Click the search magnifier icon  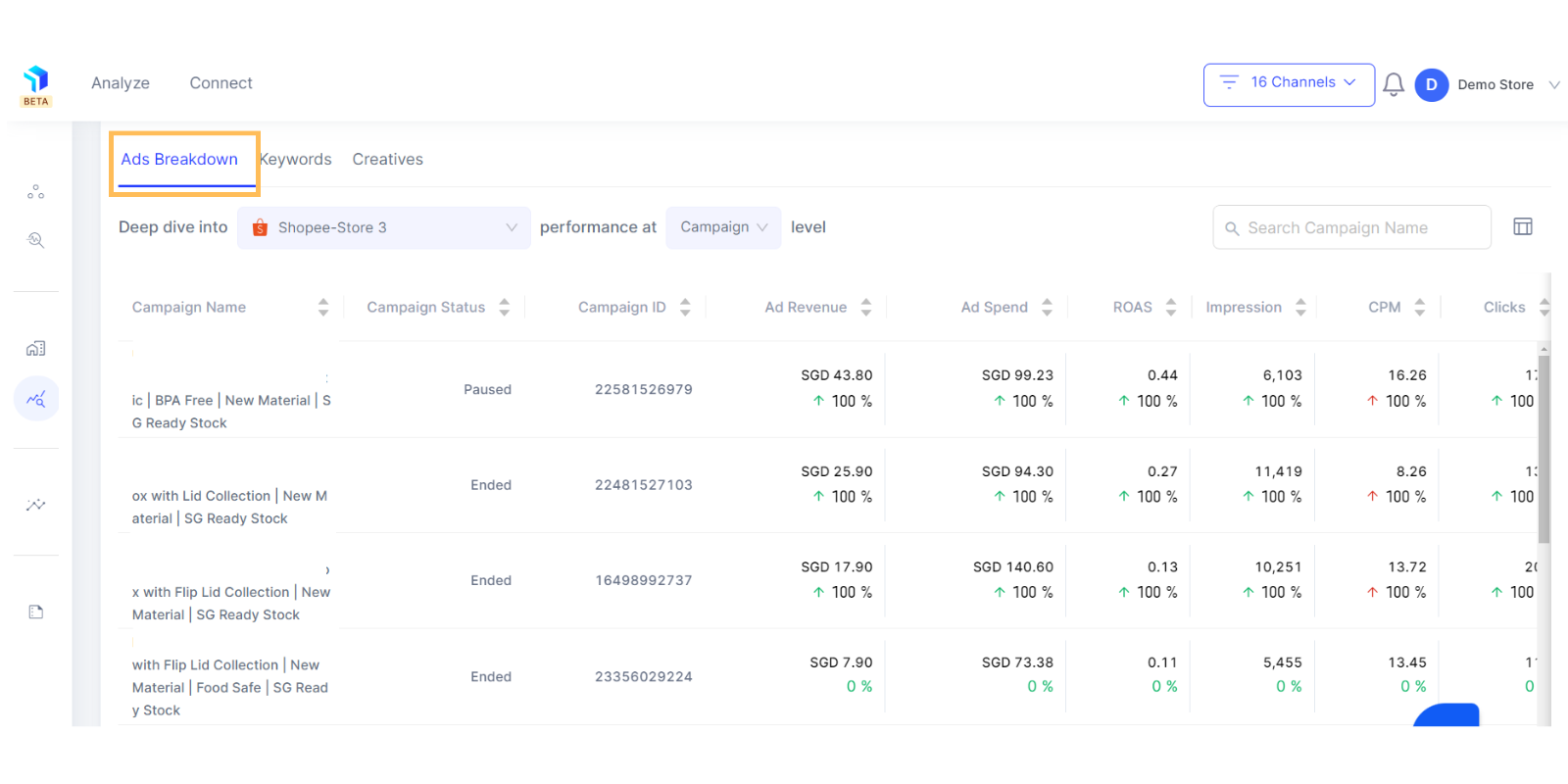click(1232, 228)
